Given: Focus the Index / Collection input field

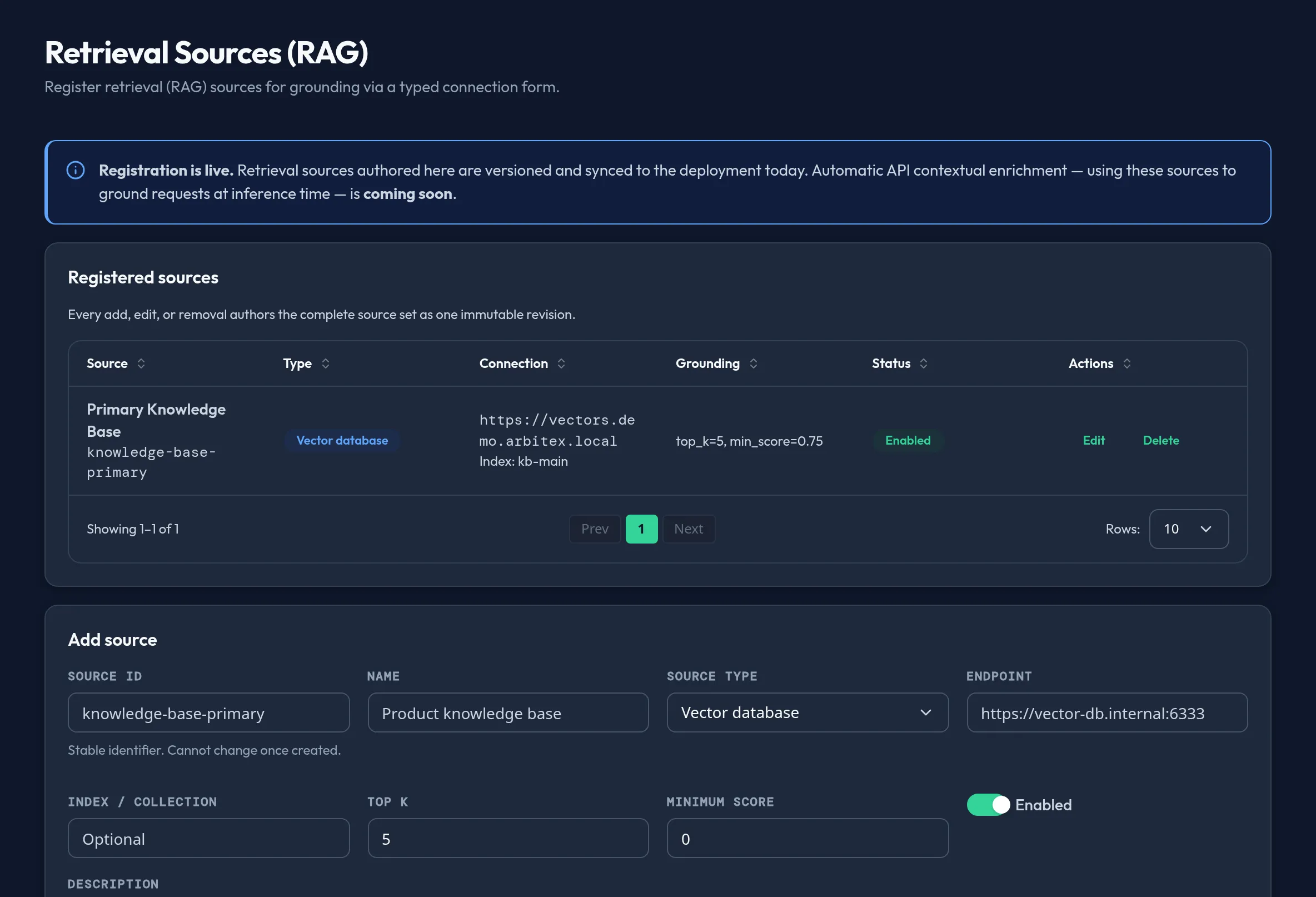Looking at the screenshot, I should [208, 838].
